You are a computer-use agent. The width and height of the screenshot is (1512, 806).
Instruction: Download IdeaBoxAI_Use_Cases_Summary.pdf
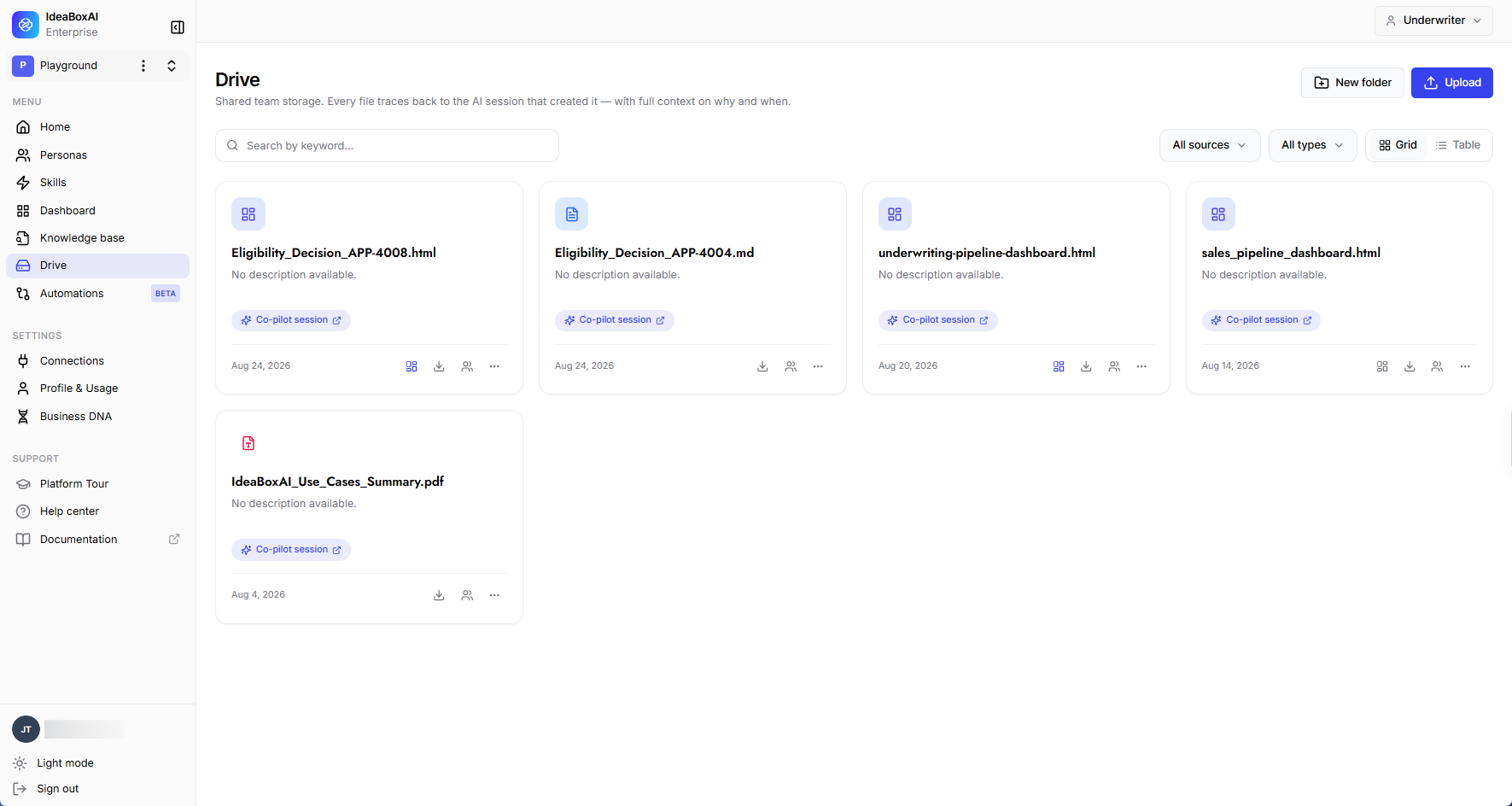tap(439, 595)
